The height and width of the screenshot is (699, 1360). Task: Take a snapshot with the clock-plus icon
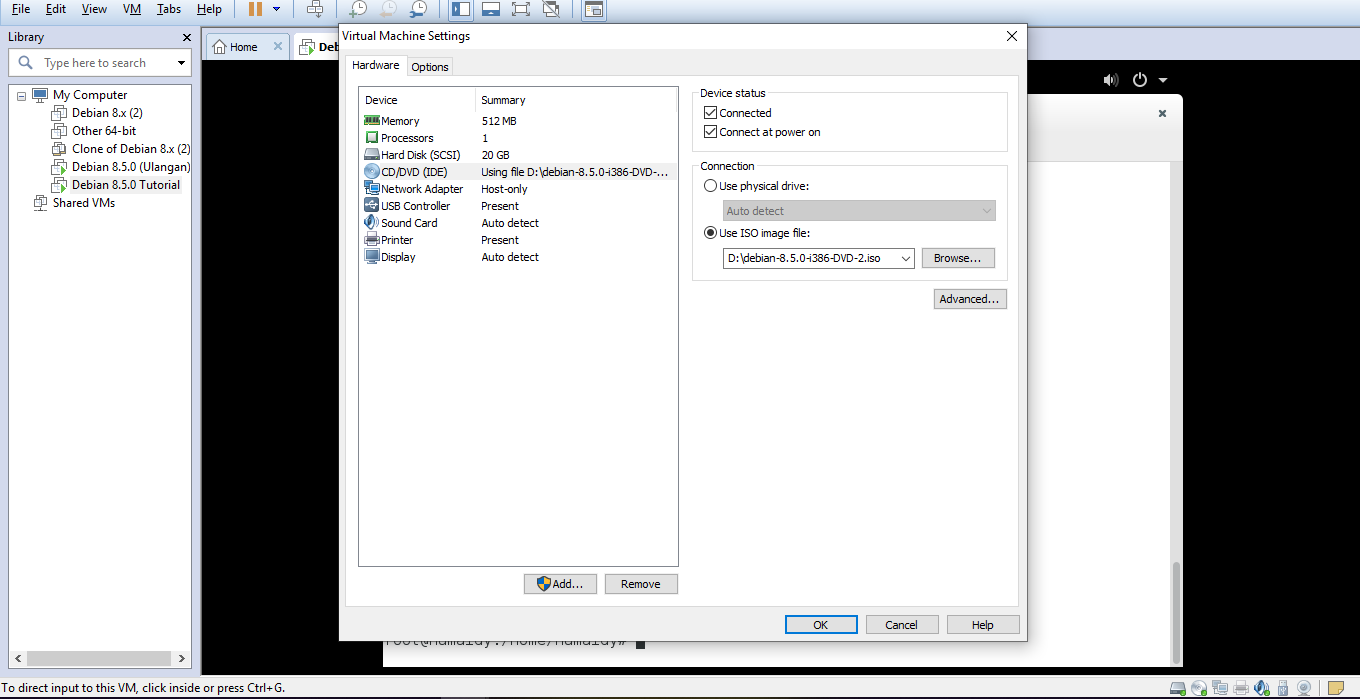[x=358, y=10]
